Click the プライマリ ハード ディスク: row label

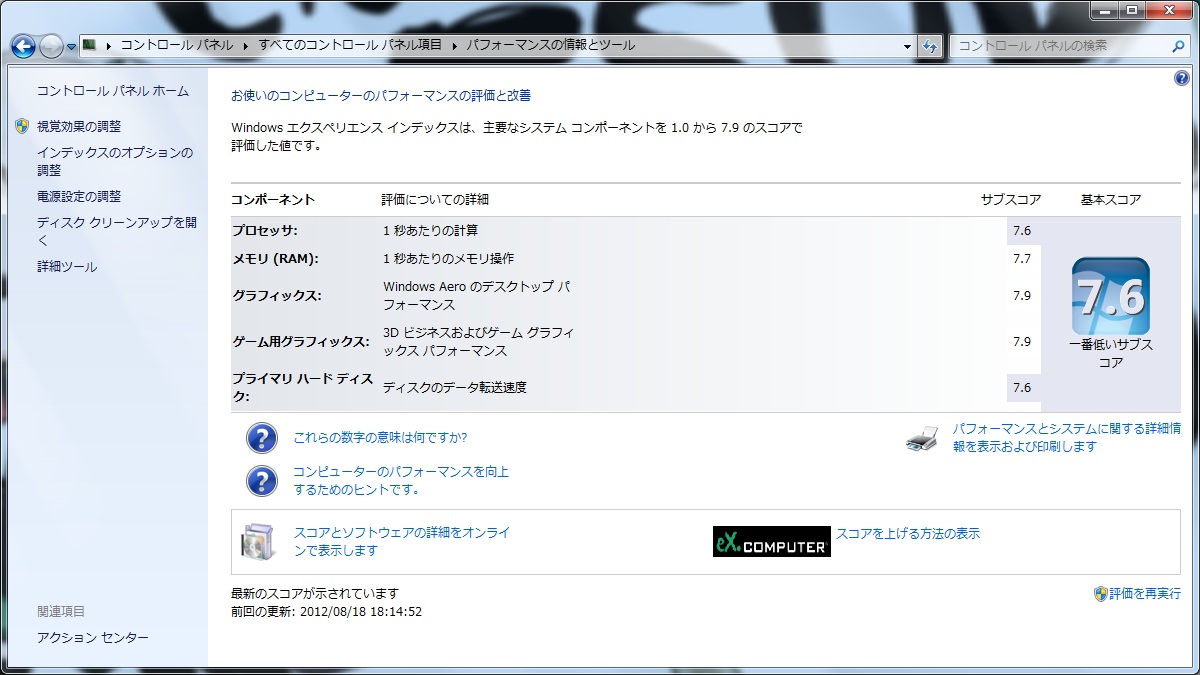tap(303, 388)
